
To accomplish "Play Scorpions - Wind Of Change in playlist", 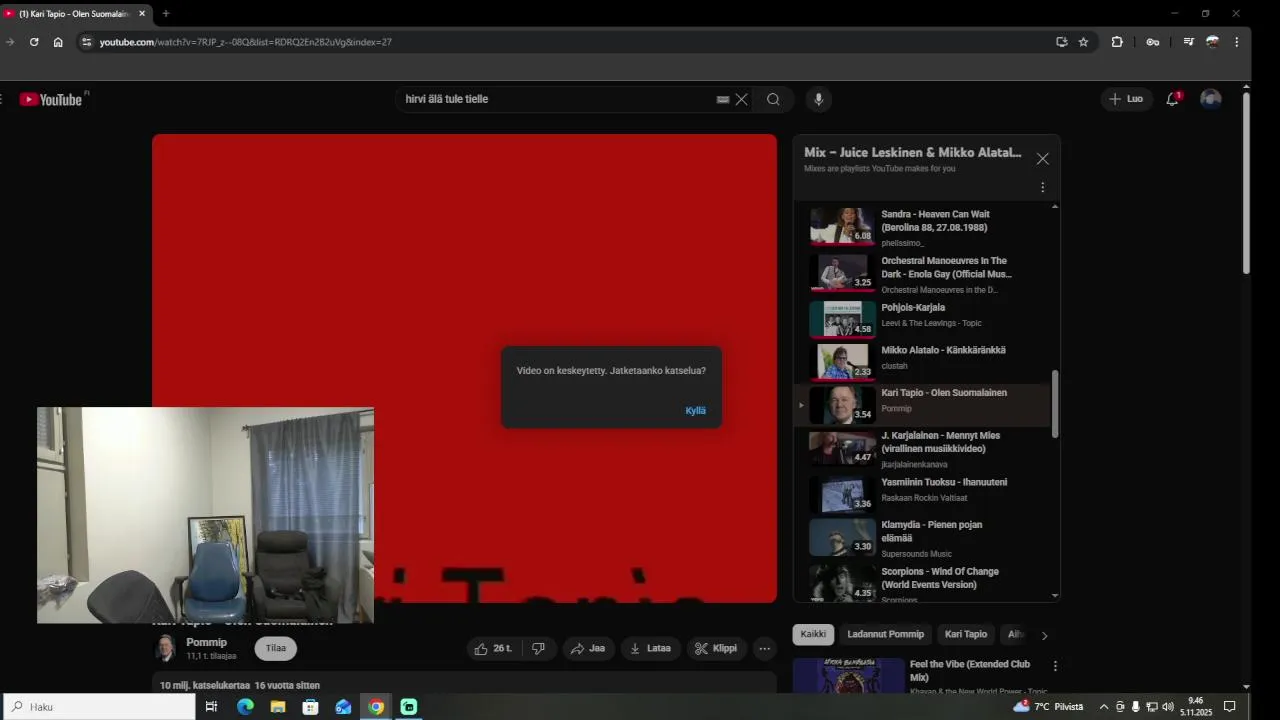I will (x=923, y=582).
